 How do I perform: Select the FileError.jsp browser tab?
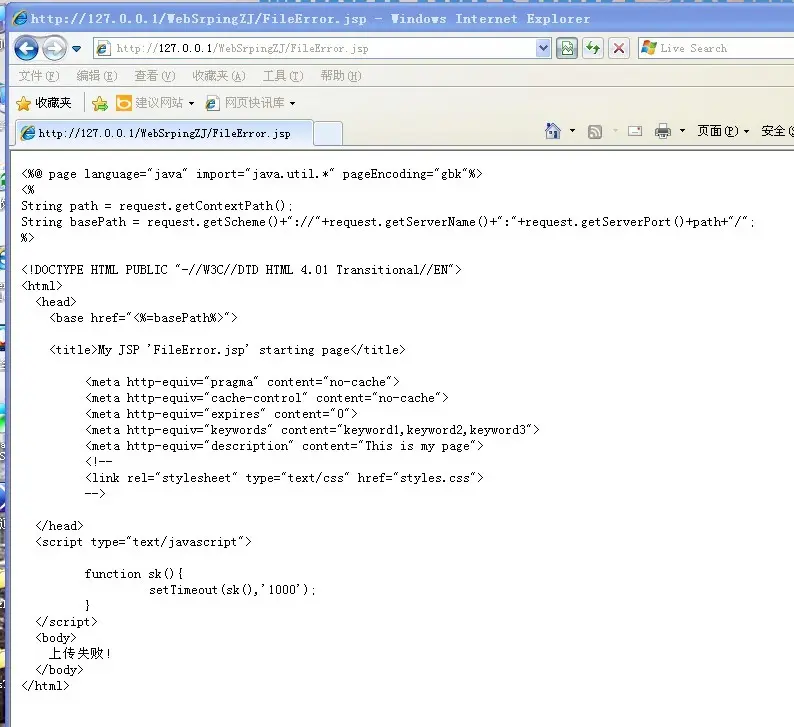click(164, 134)
